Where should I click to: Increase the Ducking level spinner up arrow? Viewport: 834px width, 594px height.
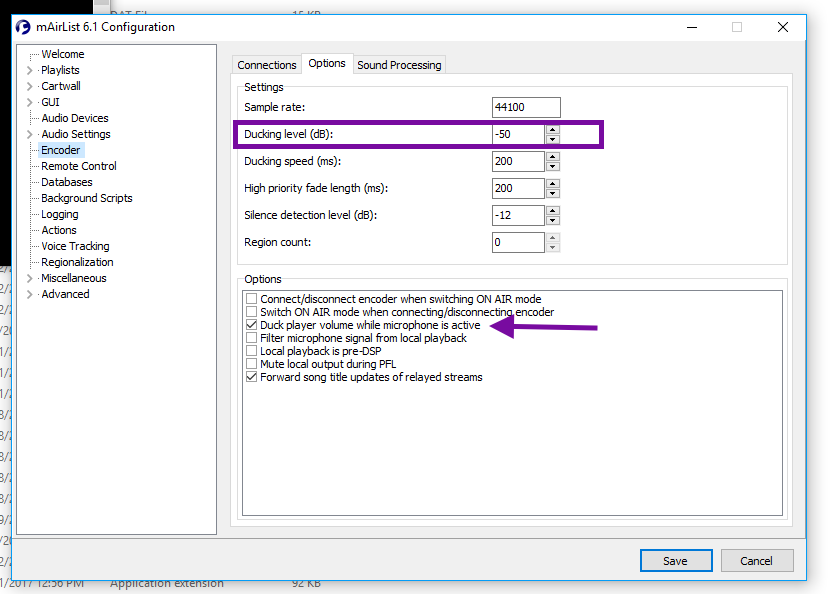[553, 129]
